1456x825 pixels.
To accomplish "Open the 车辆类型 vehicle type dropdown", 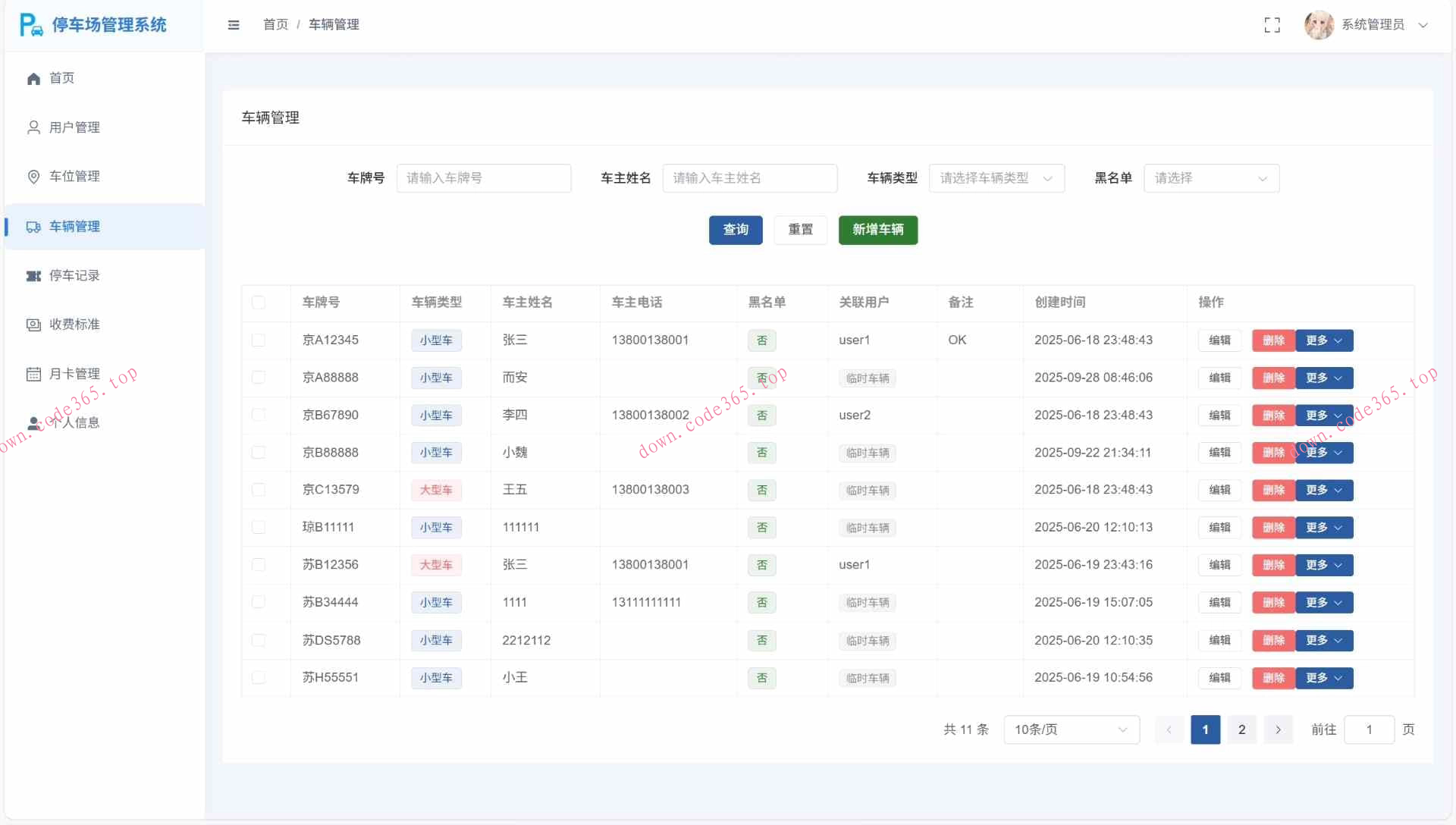I will click(996, 178).
